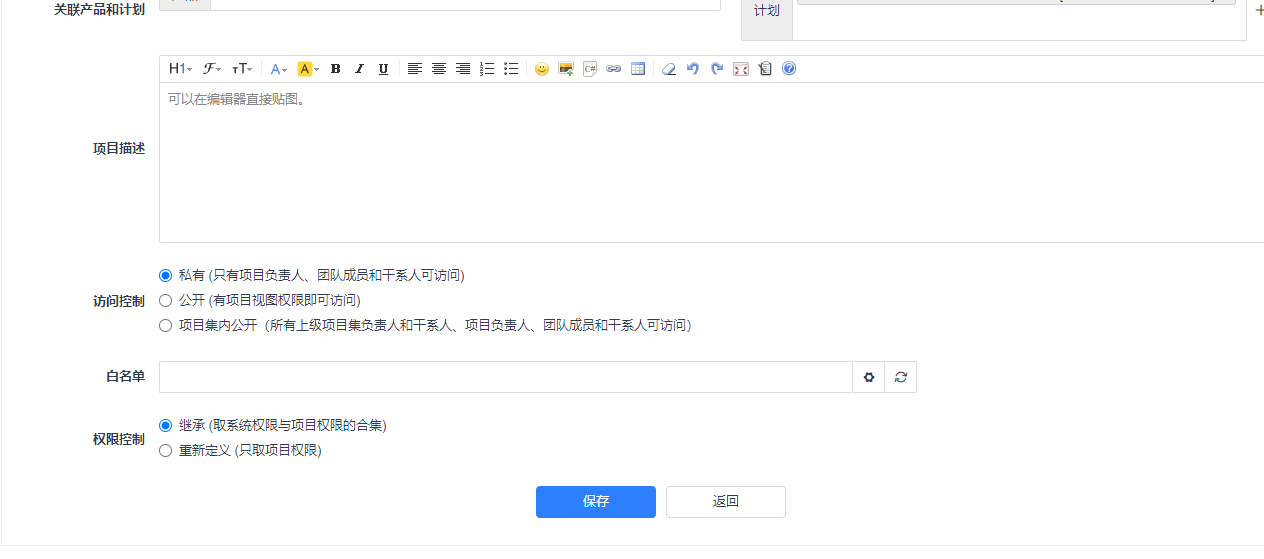Viewport: 1264px width, 559px height.
Task: Click the 白名单 whitelist input field
Action: coord(505,377)
